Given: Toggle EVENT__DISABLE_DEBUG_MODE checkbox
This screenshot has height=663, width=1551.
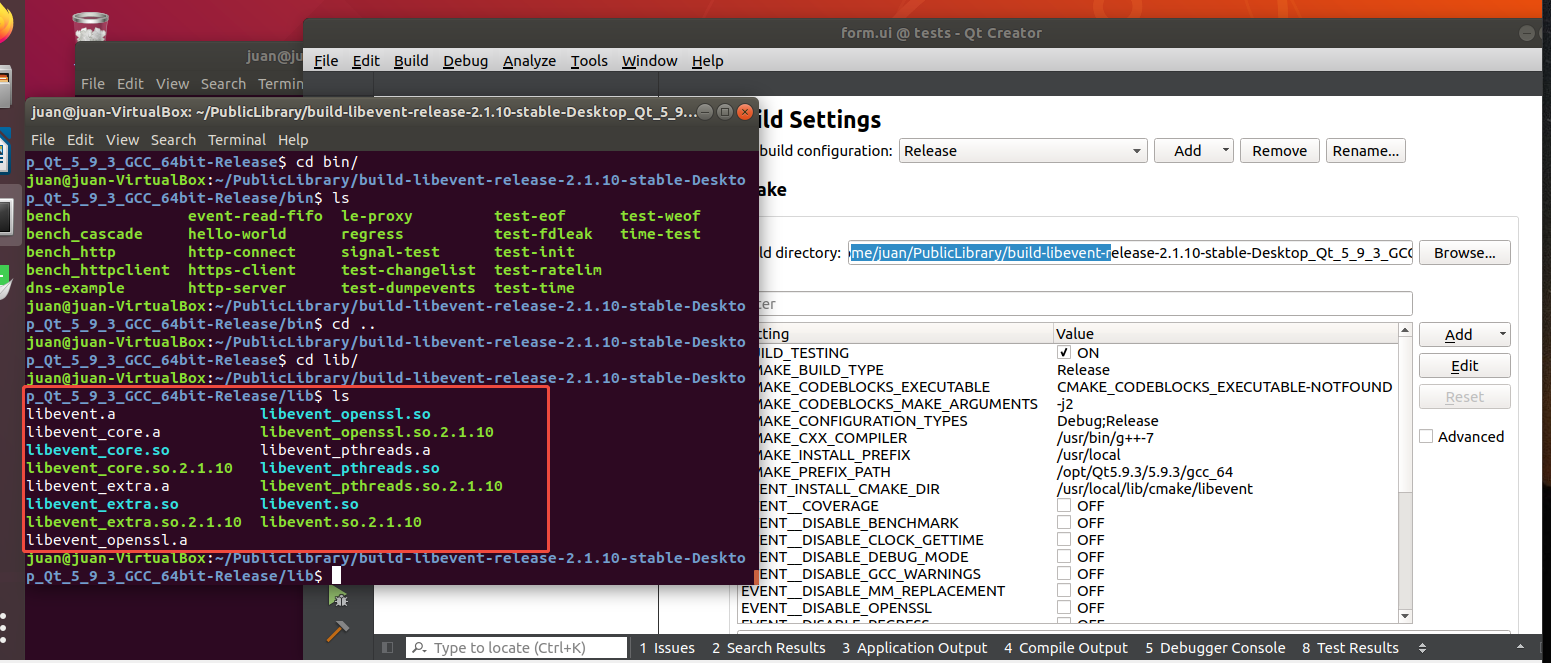Looking at the screenshot, I should (1065, 557).
